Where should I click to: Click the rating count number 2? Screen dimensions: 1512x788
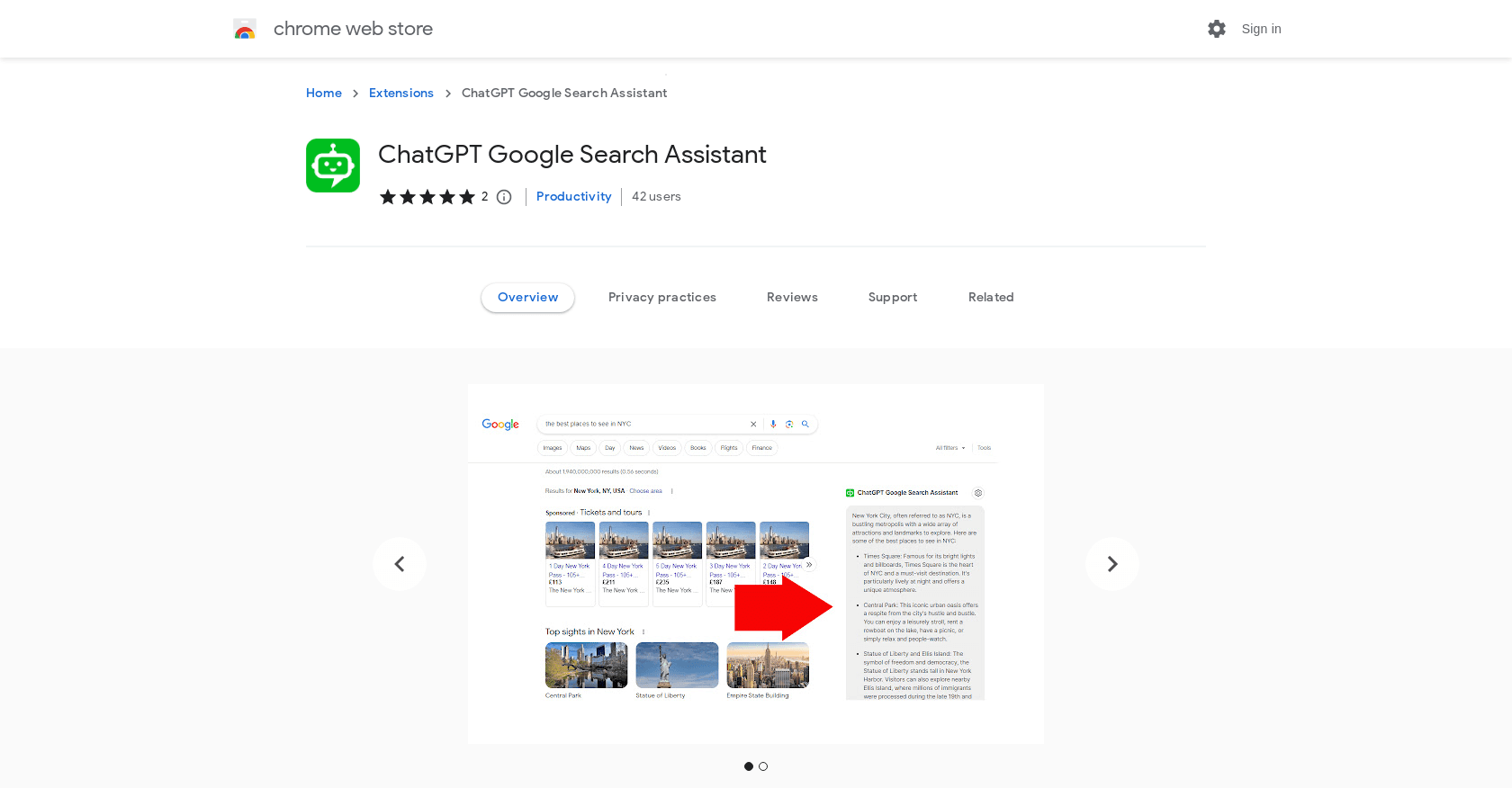click(x=484, y=197)
